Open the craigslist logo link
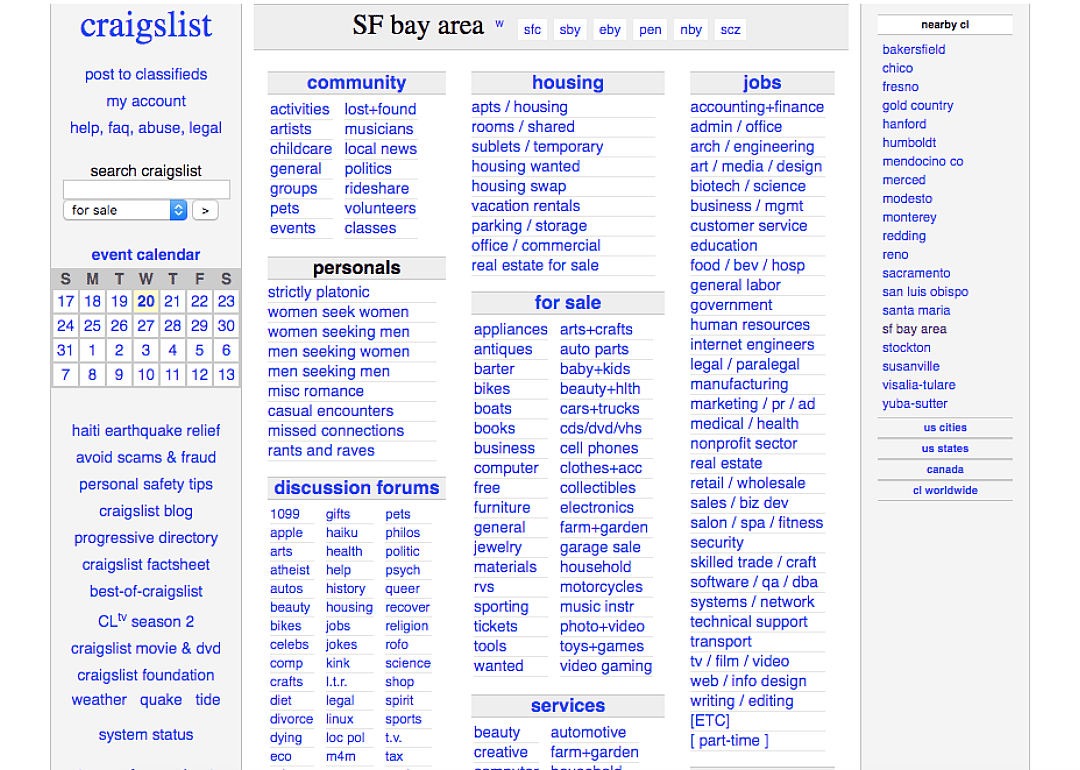Image resolution: width=1080 pixels, height=770 pixels. click(146, 25)
